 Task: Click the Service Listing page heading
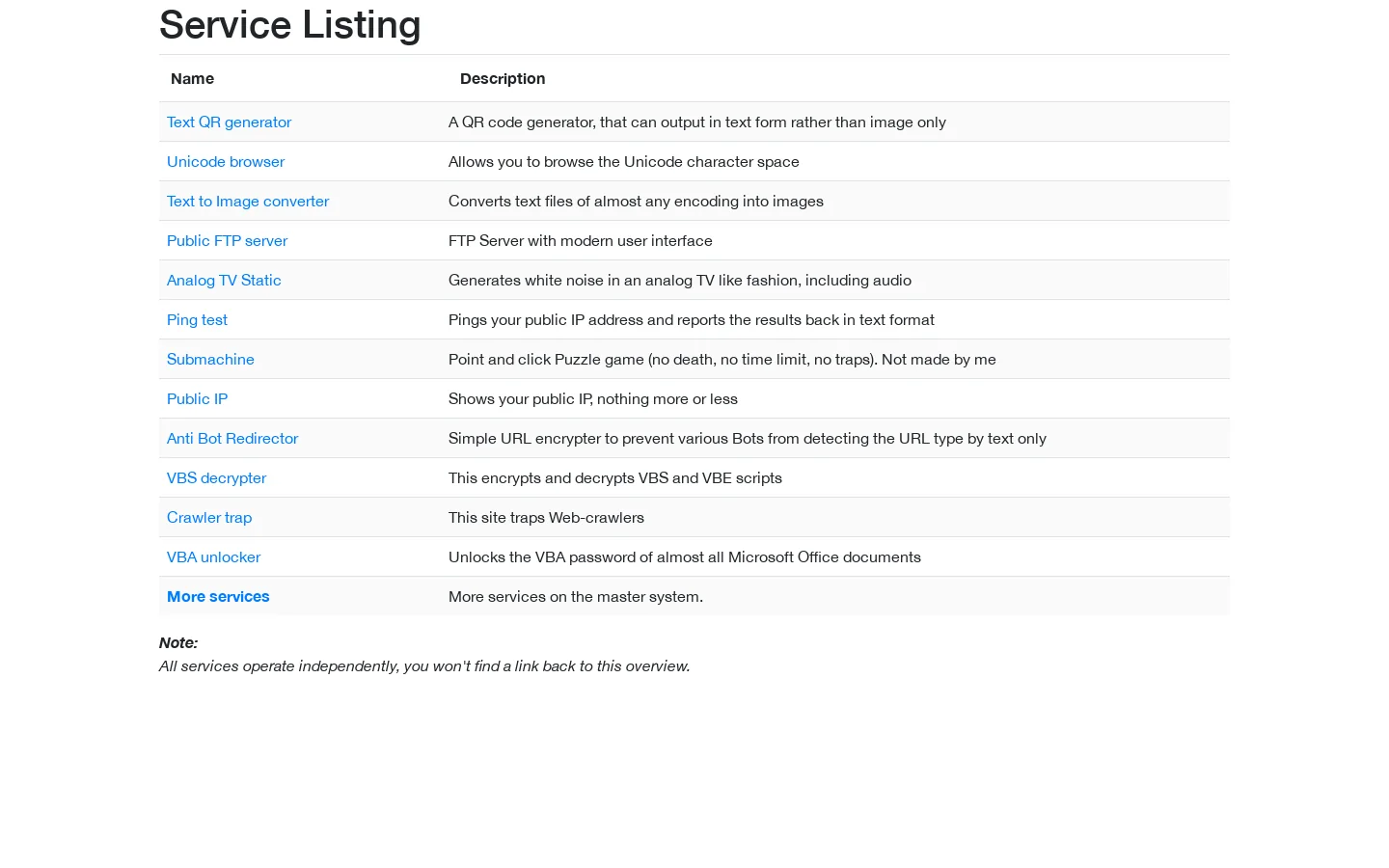(x=289, y=25)
